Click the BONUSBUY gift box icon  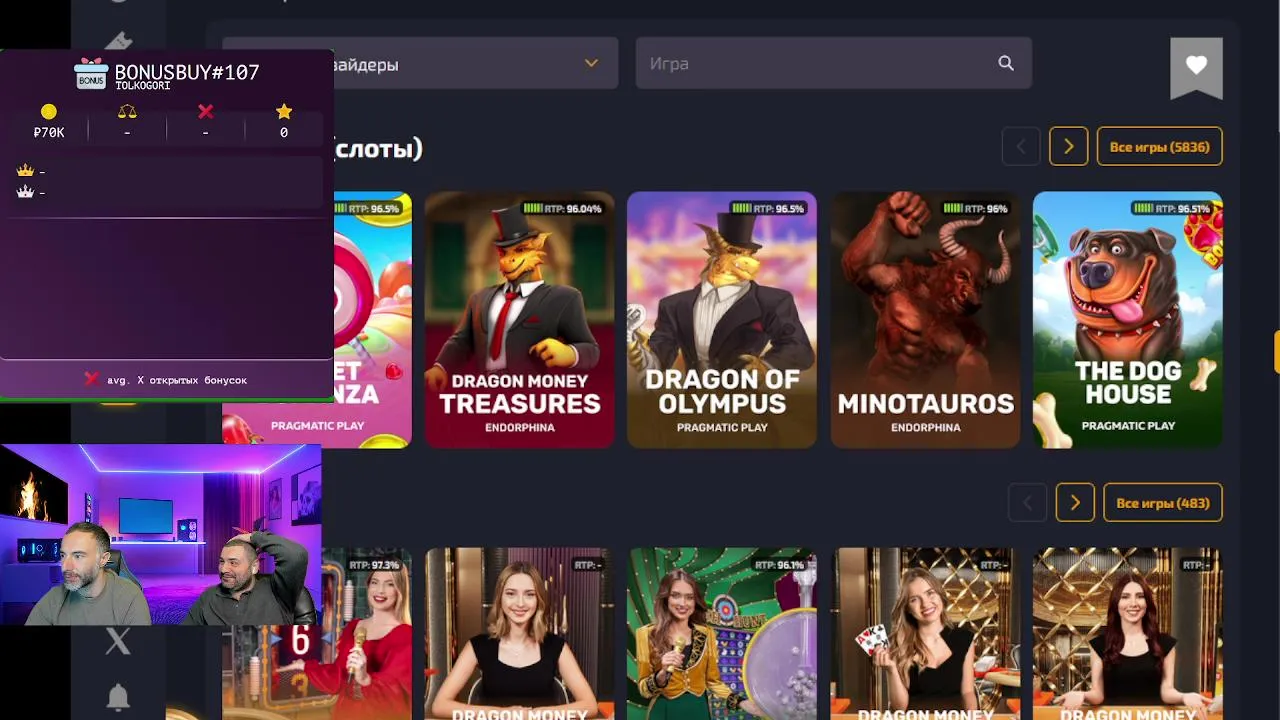pos(91,74)
